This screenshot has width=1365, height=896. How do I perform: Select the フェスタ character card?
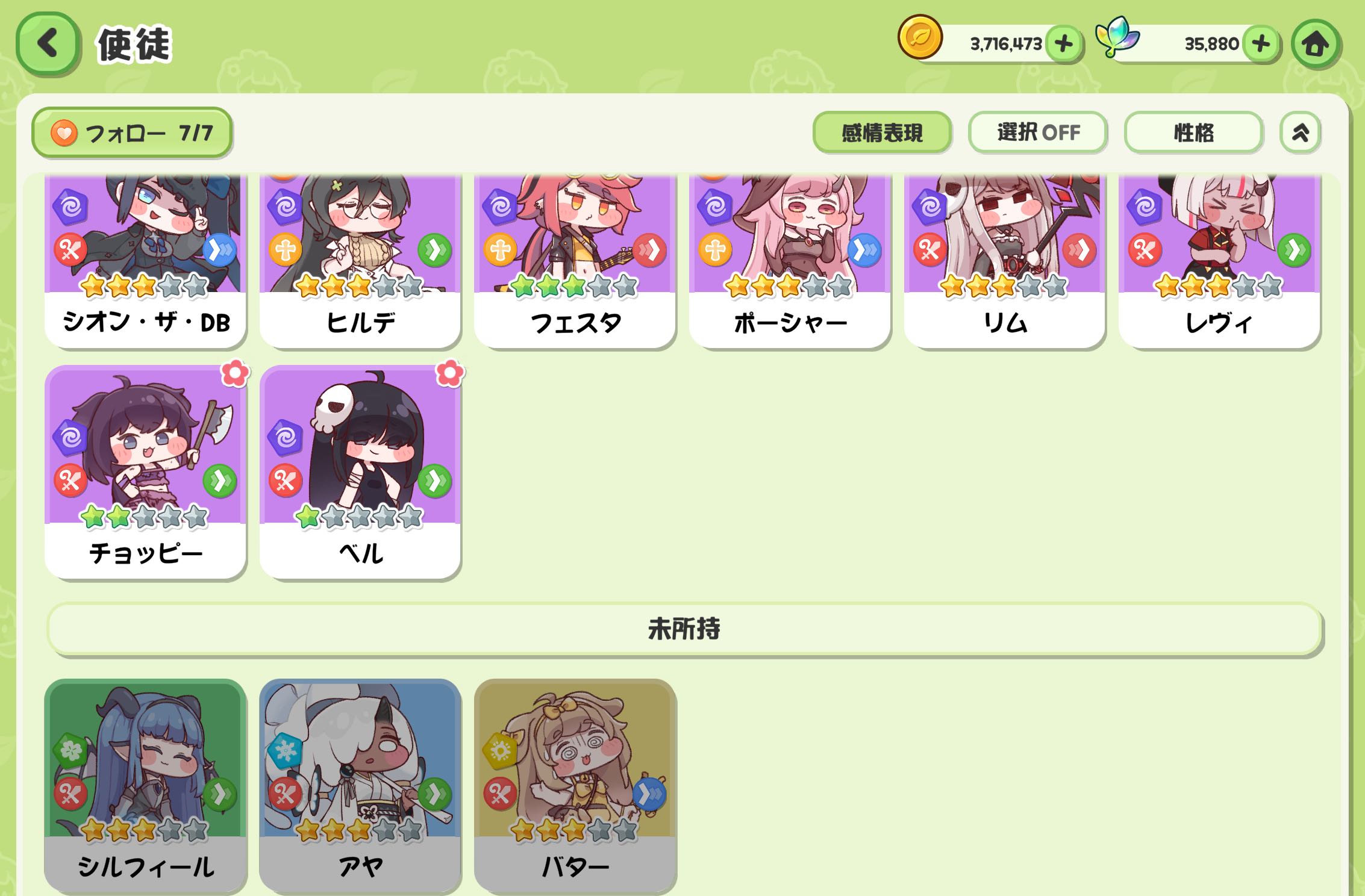(575, 261)
